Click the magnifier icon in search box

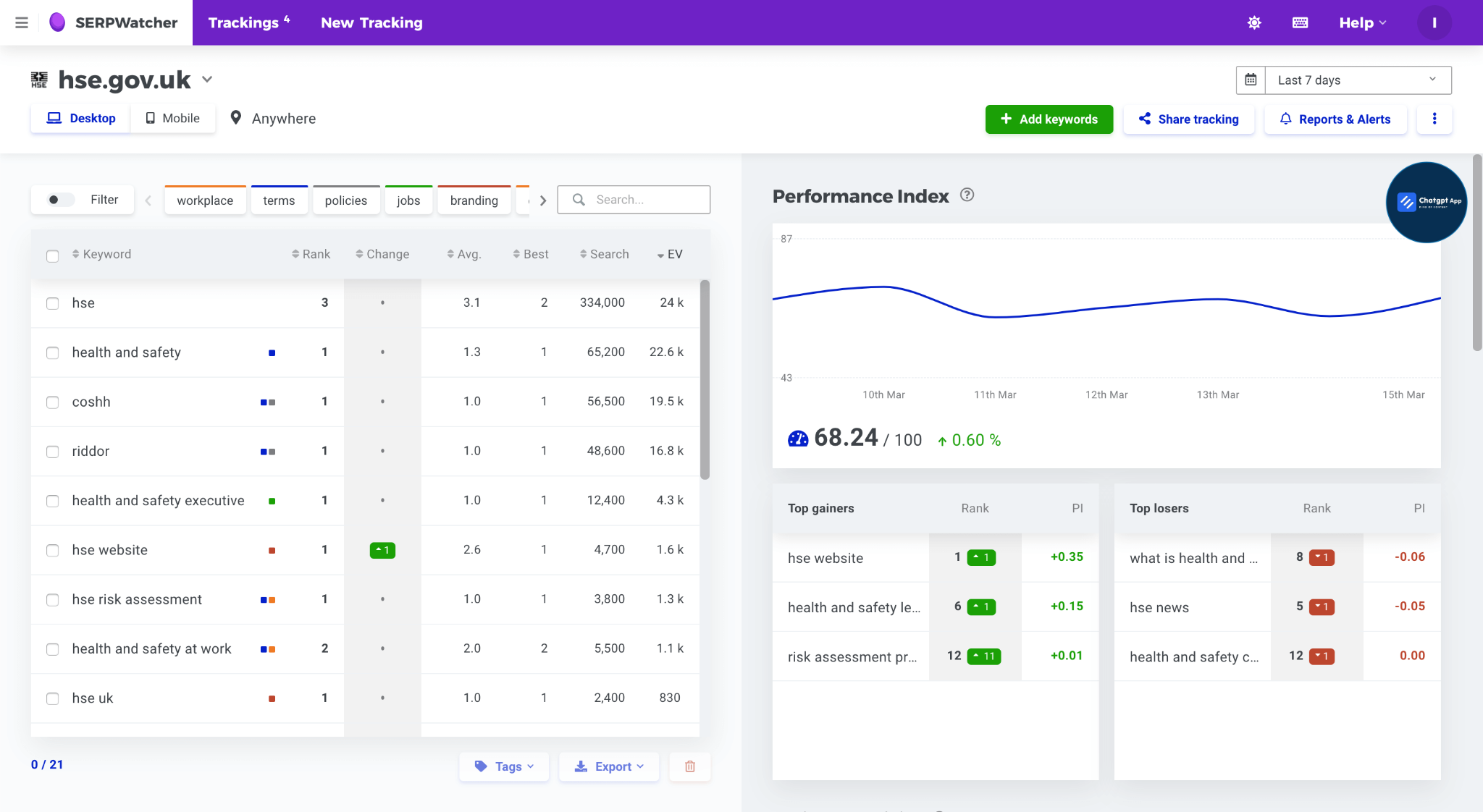(579, 200)
